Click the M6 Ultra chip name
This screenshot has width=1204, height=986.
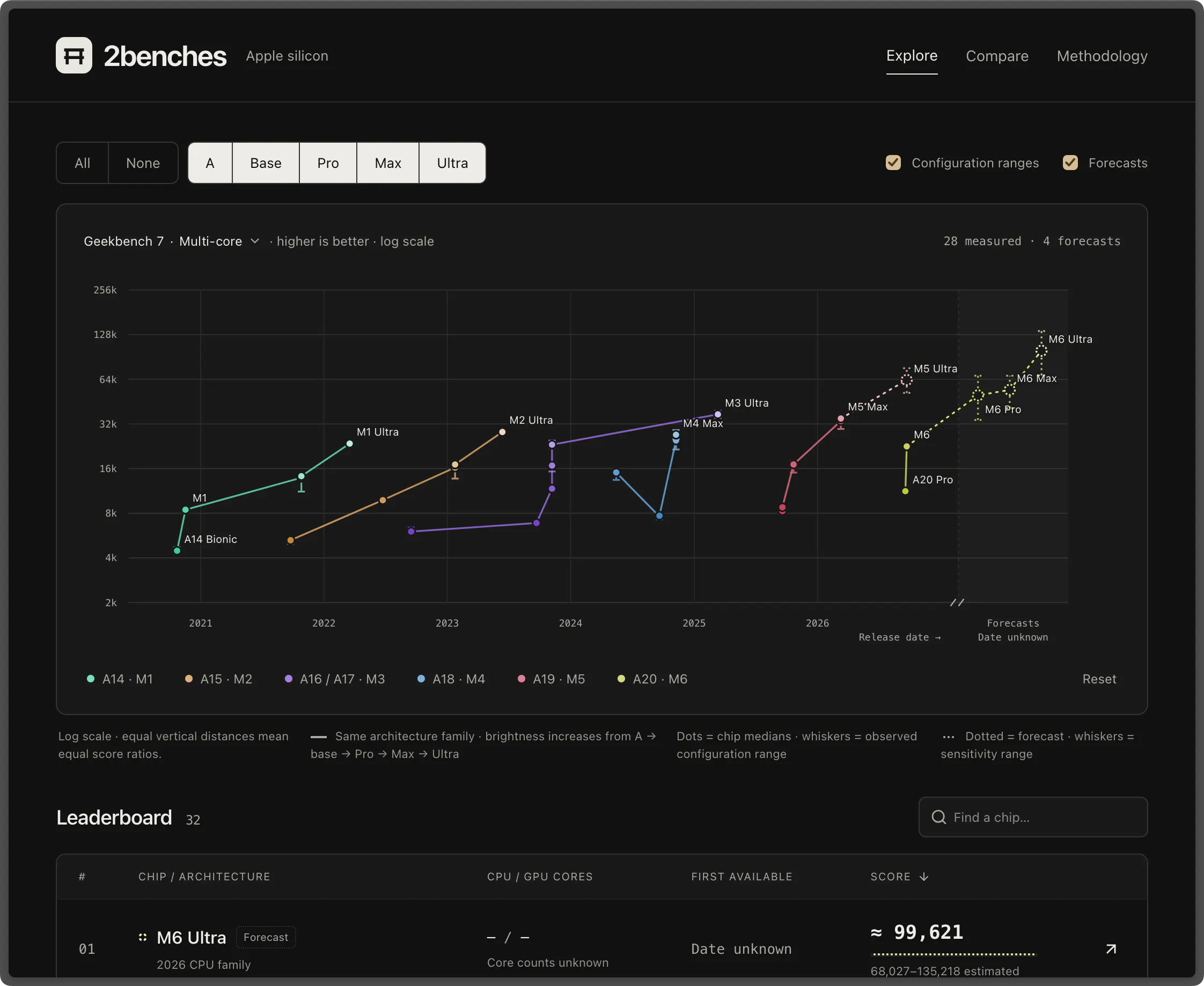pos(192,937)
